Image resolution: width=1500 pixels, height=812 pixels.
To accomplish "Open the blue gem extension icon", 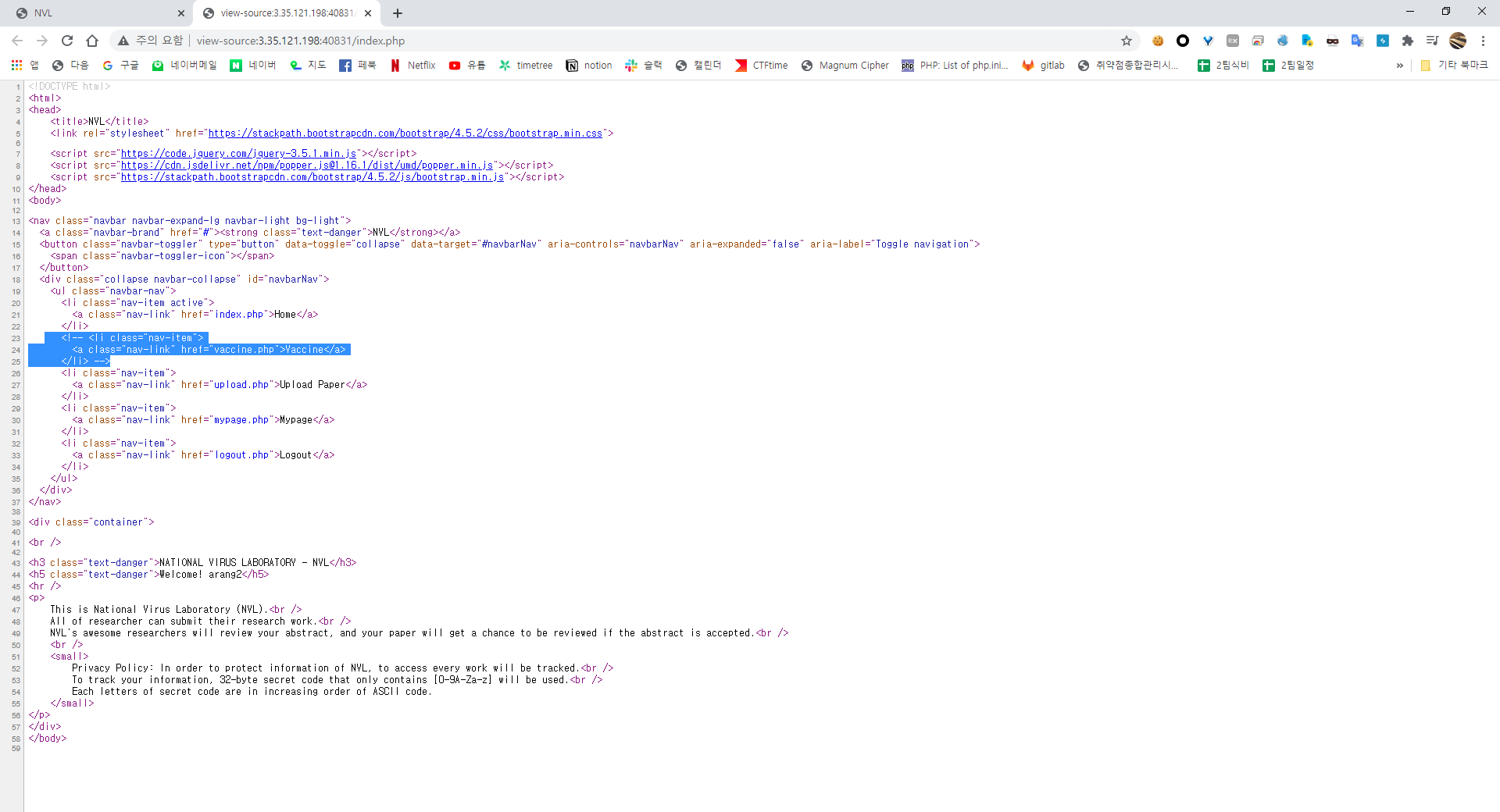I will pyautogui.click(x=1208, y=41).
